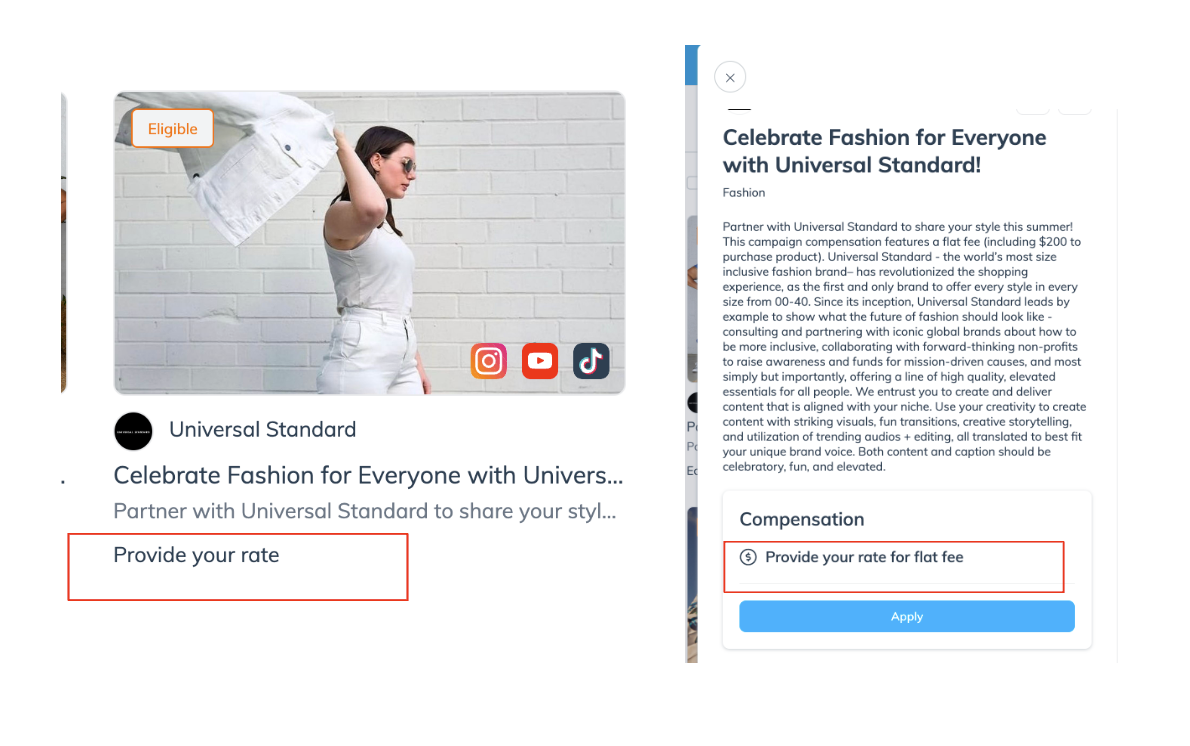Click the blue bar at panel's top-left edge
This screenshot has height=746, width=1190.
[691, 65]
